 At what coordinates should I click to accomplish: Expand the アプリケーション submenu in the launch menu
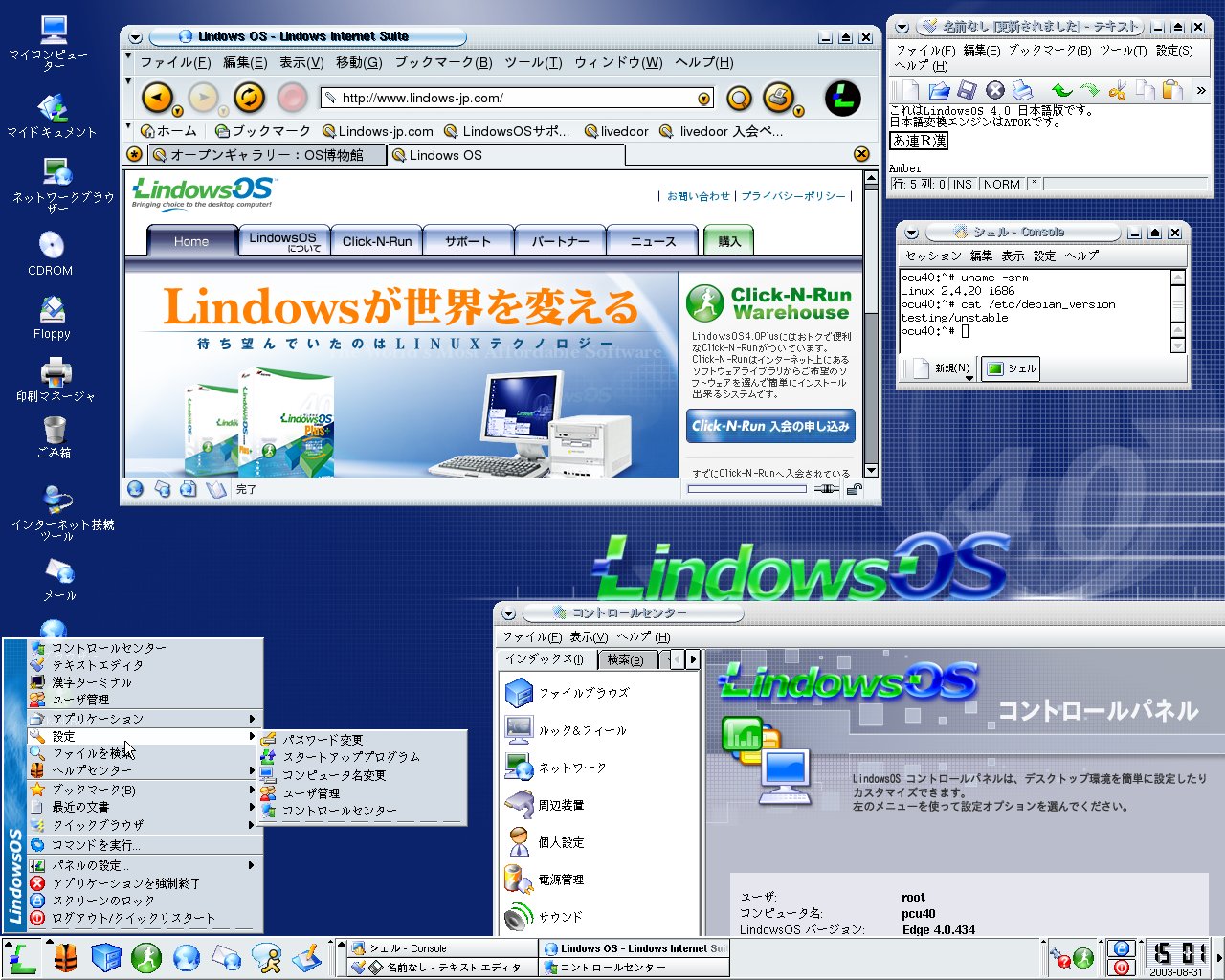click(x=145, y=719)
